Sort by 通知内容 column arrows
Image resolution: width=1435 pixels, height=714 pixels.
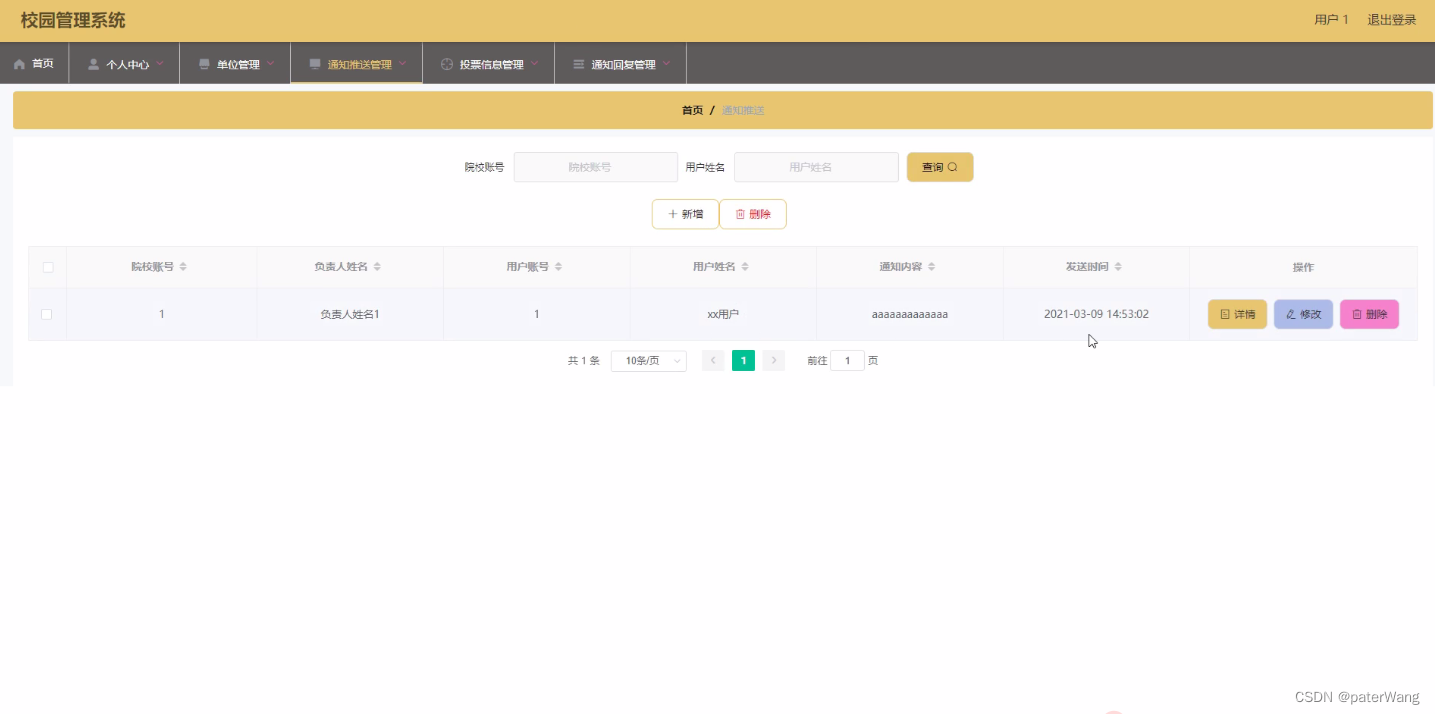[931, 267]
